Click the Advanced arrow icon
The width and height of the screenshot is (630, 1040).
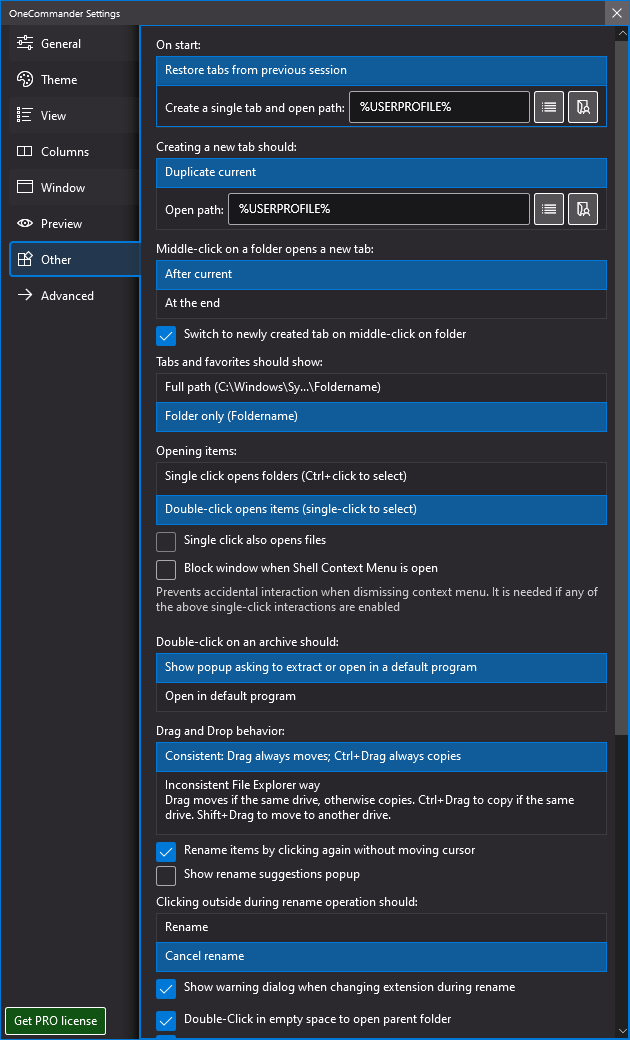[x=25, y=296]
